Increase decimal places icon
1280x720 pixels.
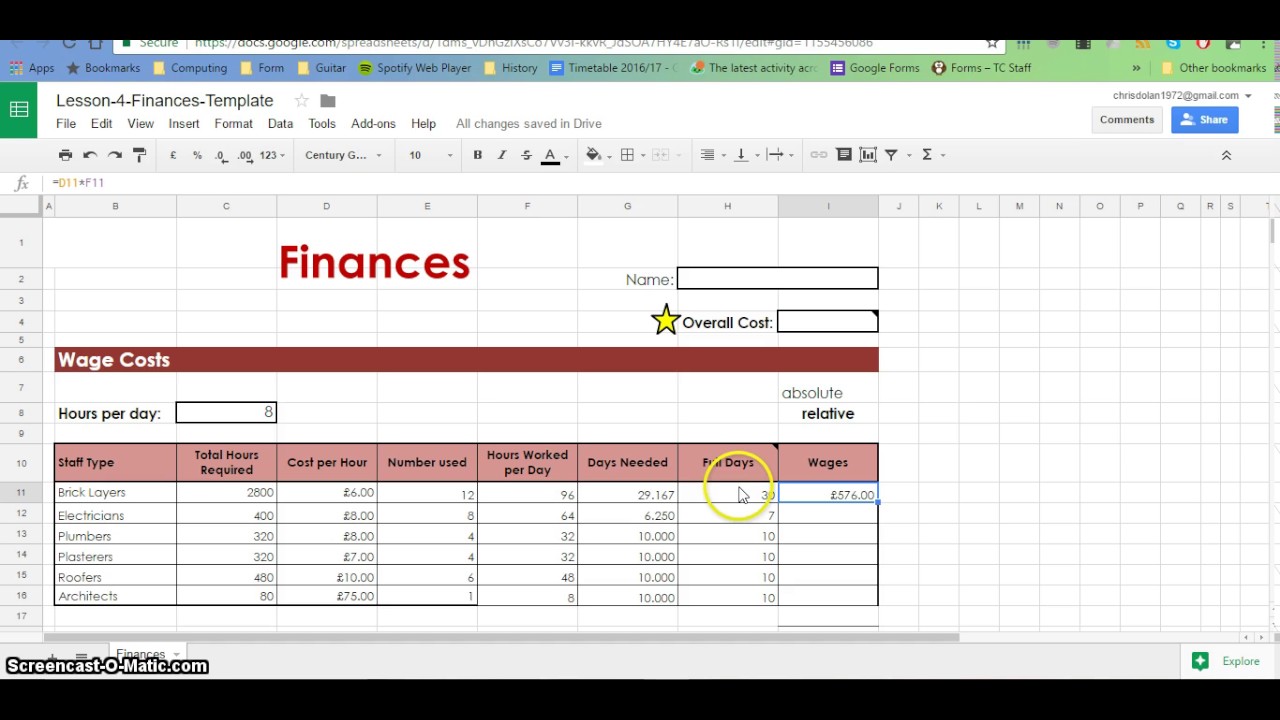coord(245,155)
